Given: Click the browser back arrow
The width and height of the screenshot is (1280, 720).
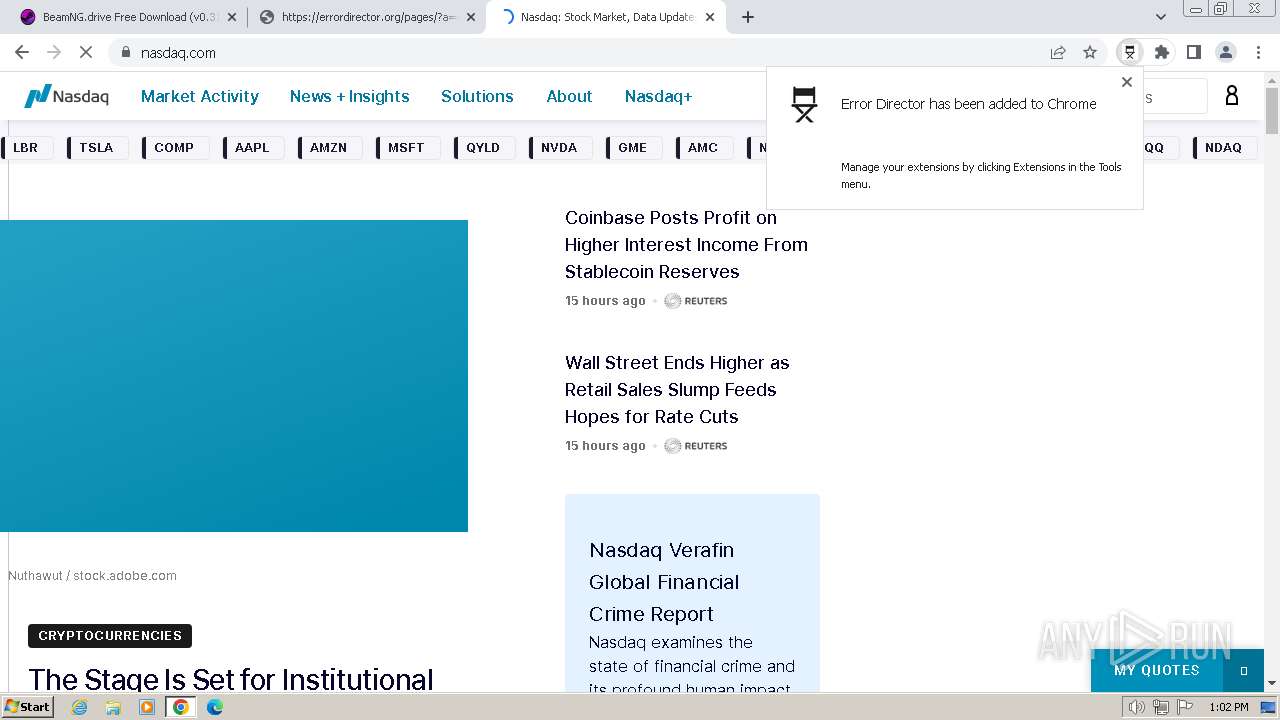Looking at the screenshot, I should coord(22,52).
